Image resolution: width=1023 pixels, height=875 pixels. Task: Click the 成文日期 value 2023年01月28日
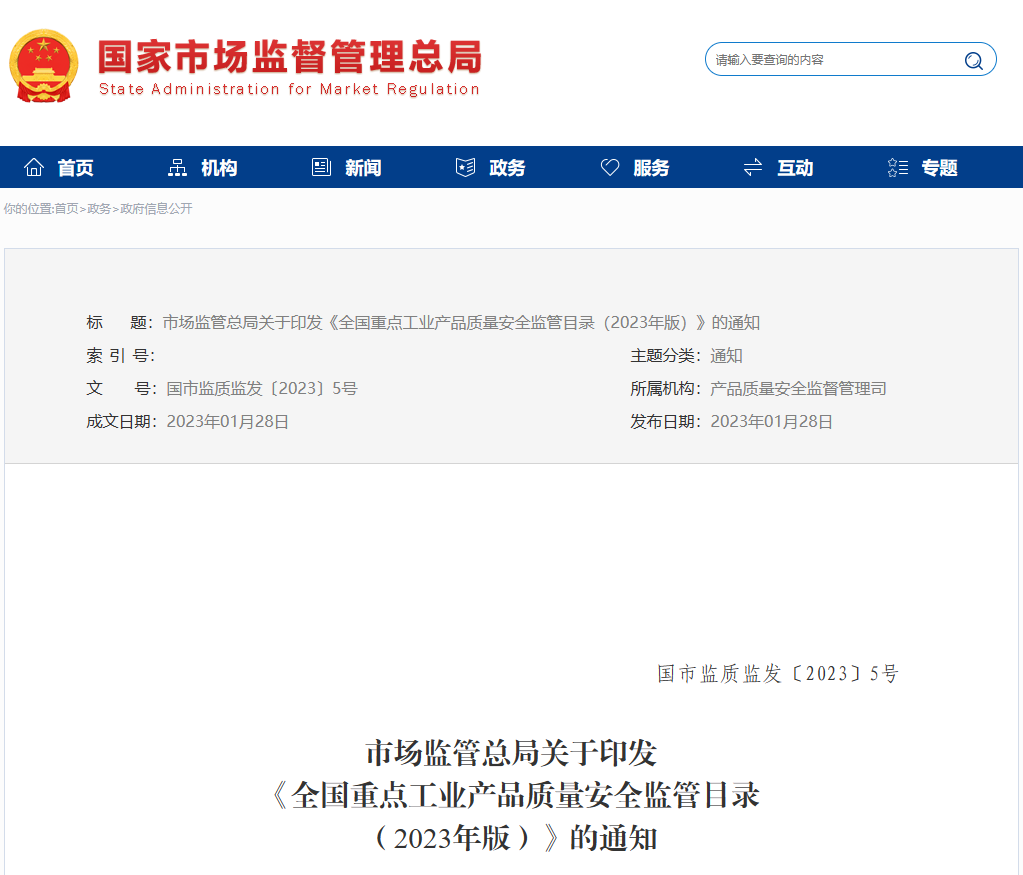(228, 422)
